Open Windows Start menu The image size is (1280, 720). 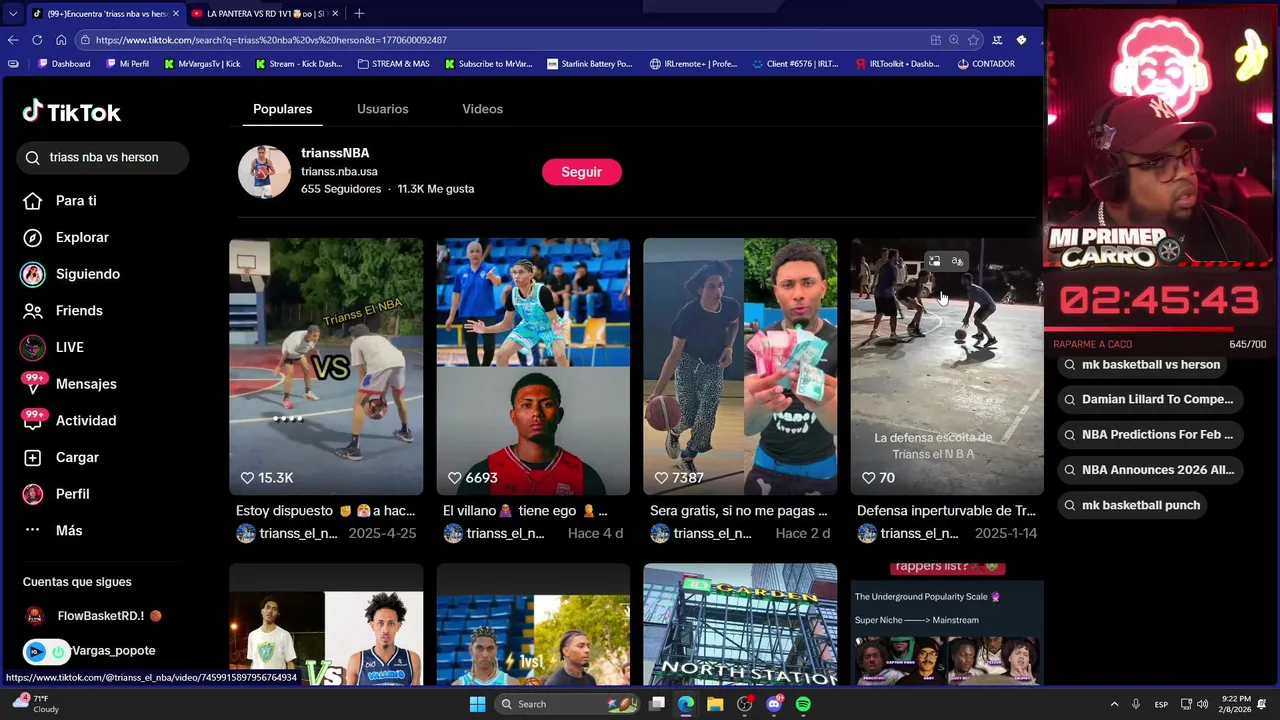tap(477, 704)
